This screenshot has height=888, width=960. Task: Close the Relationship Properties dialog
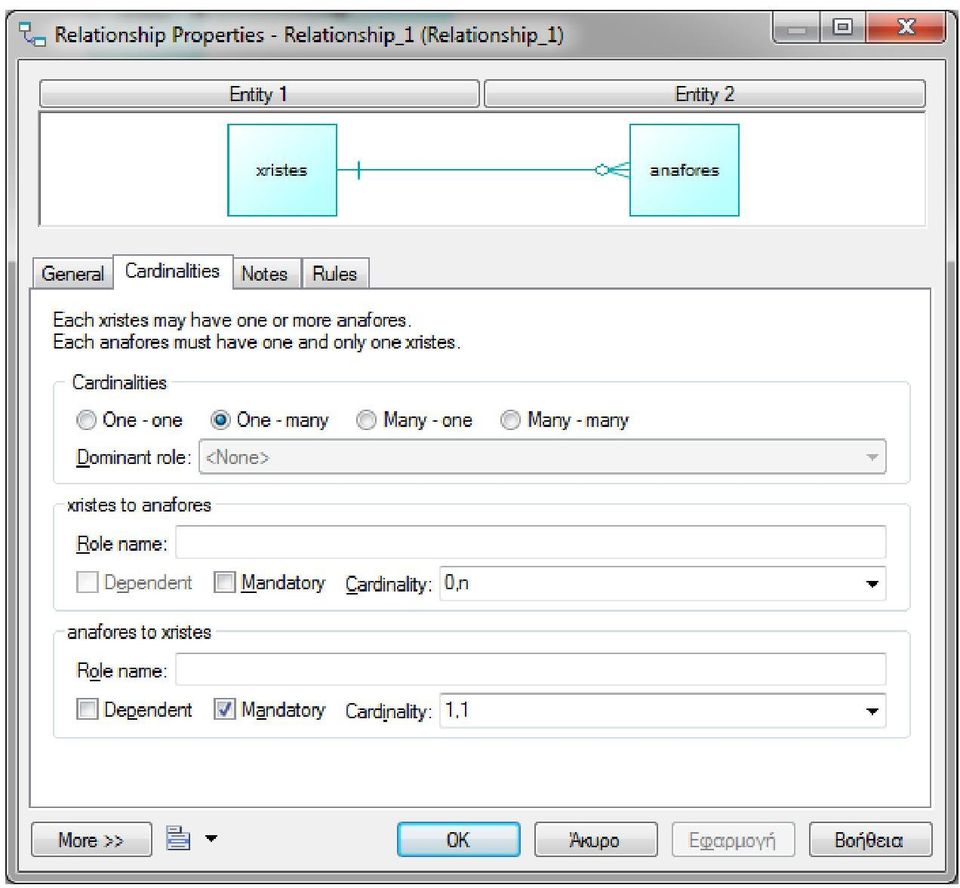[906, 28]
